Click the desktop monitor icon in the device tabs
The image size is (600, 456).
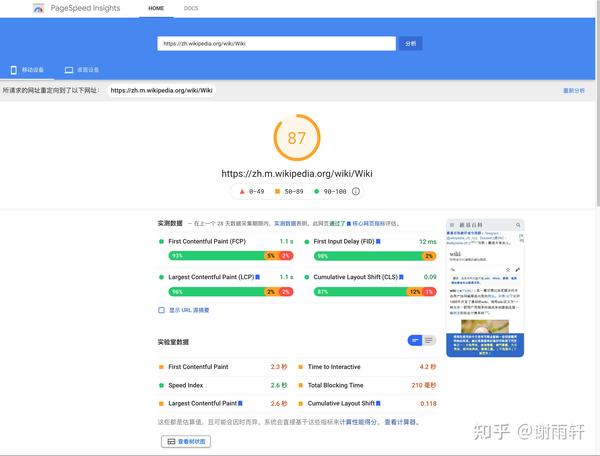(x=69, y=70)
